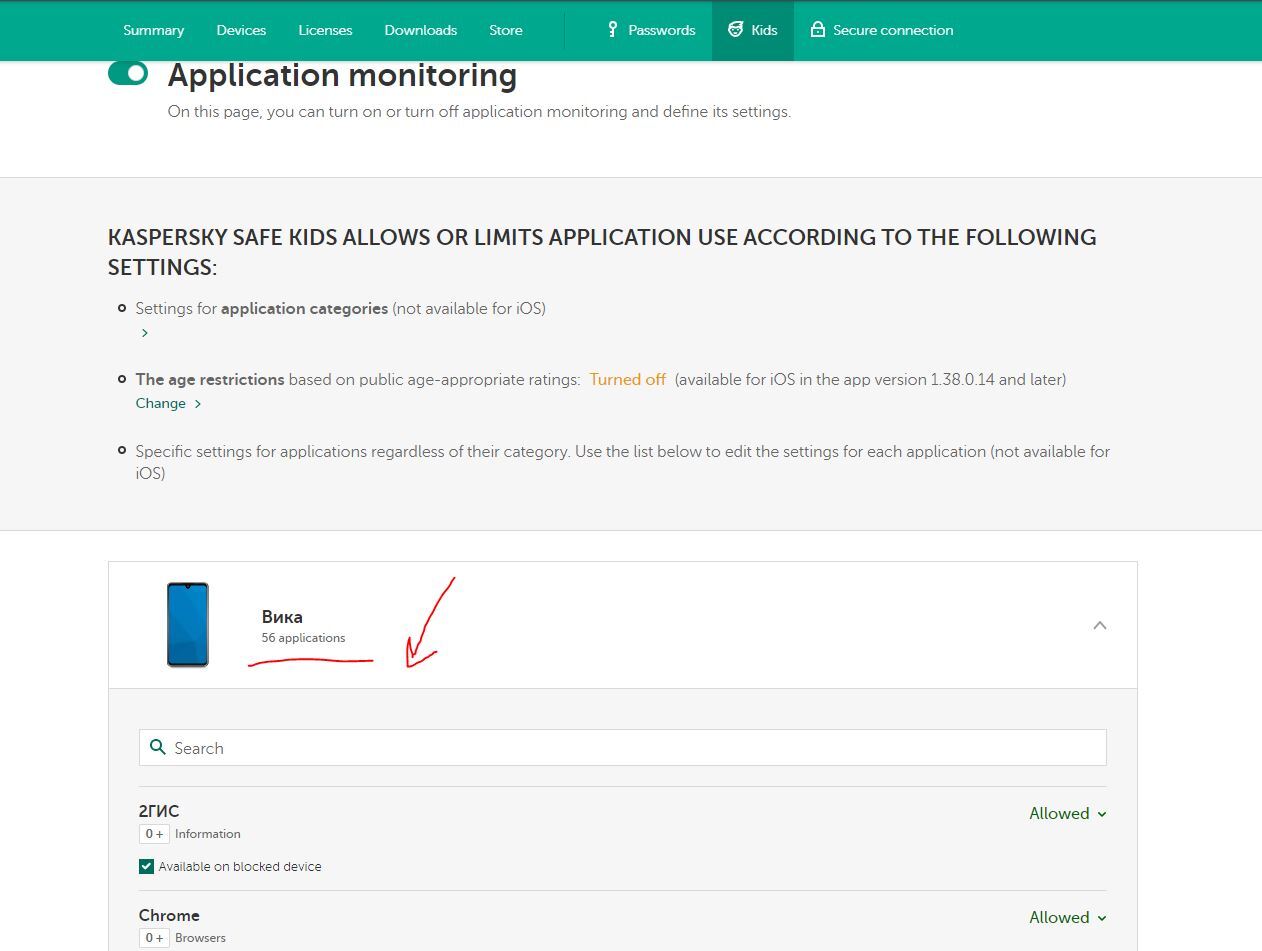Click the Kids face icon
The width and height of the screenshot is (1262, 951).
(736, 30)
